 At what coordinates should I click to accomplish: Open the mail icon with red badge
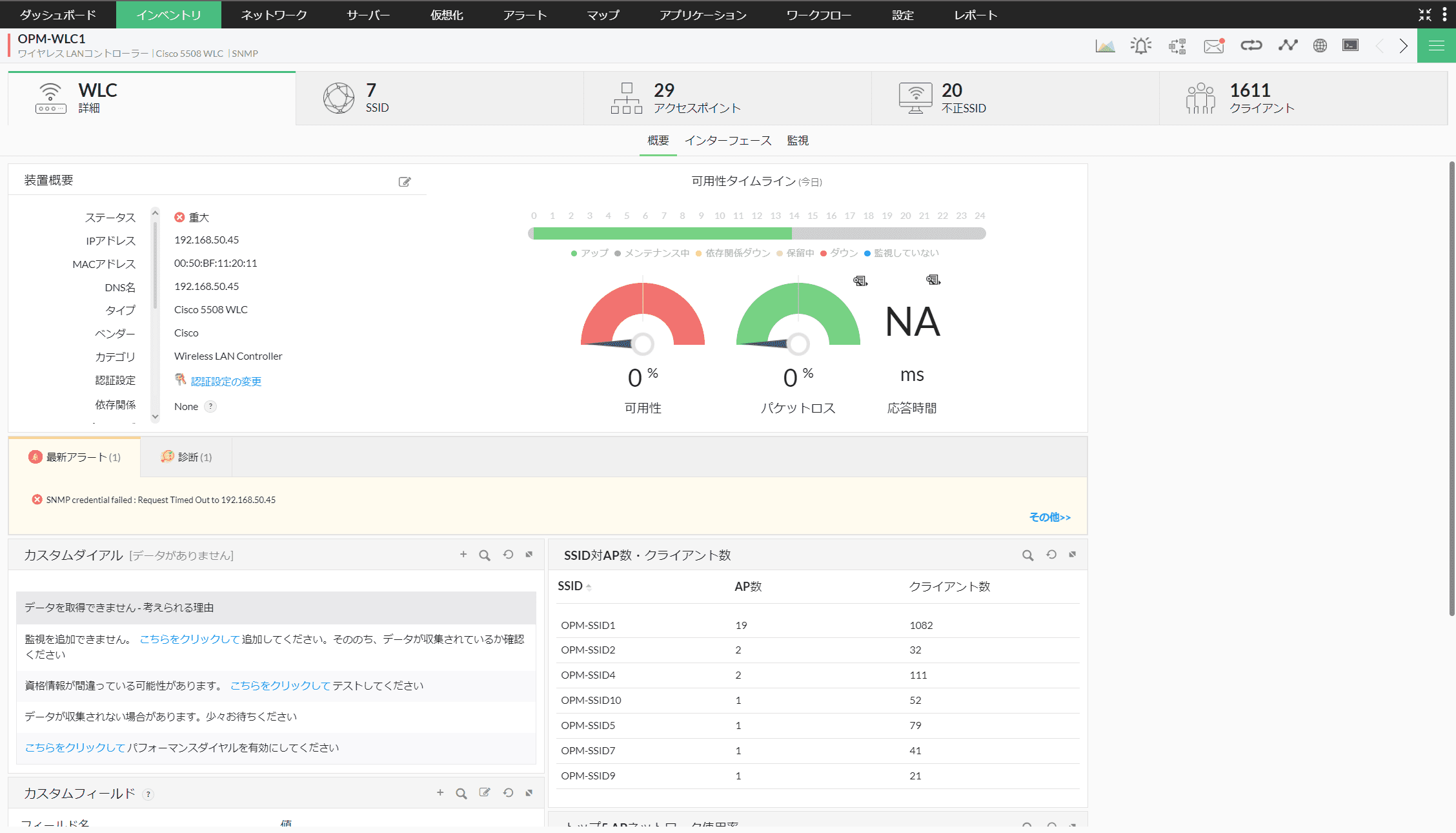1213,45
